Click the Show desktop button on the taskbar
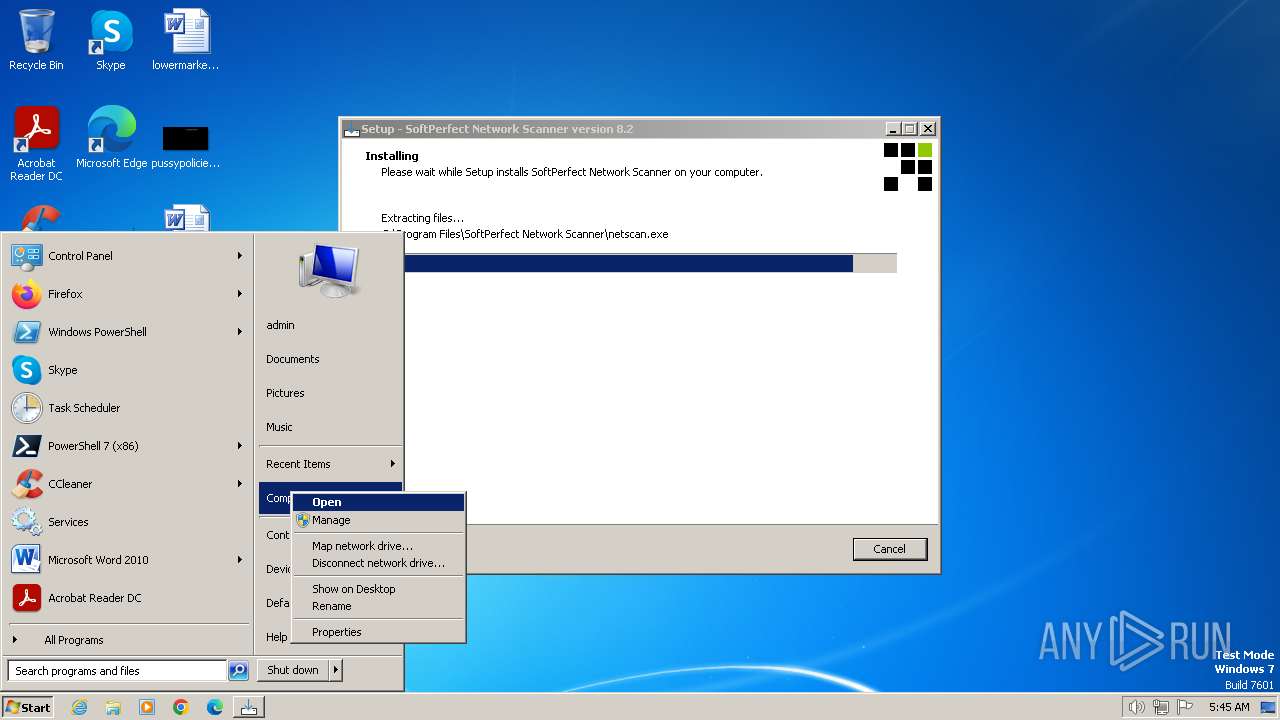1280x720 pixels. point(1268,707)
